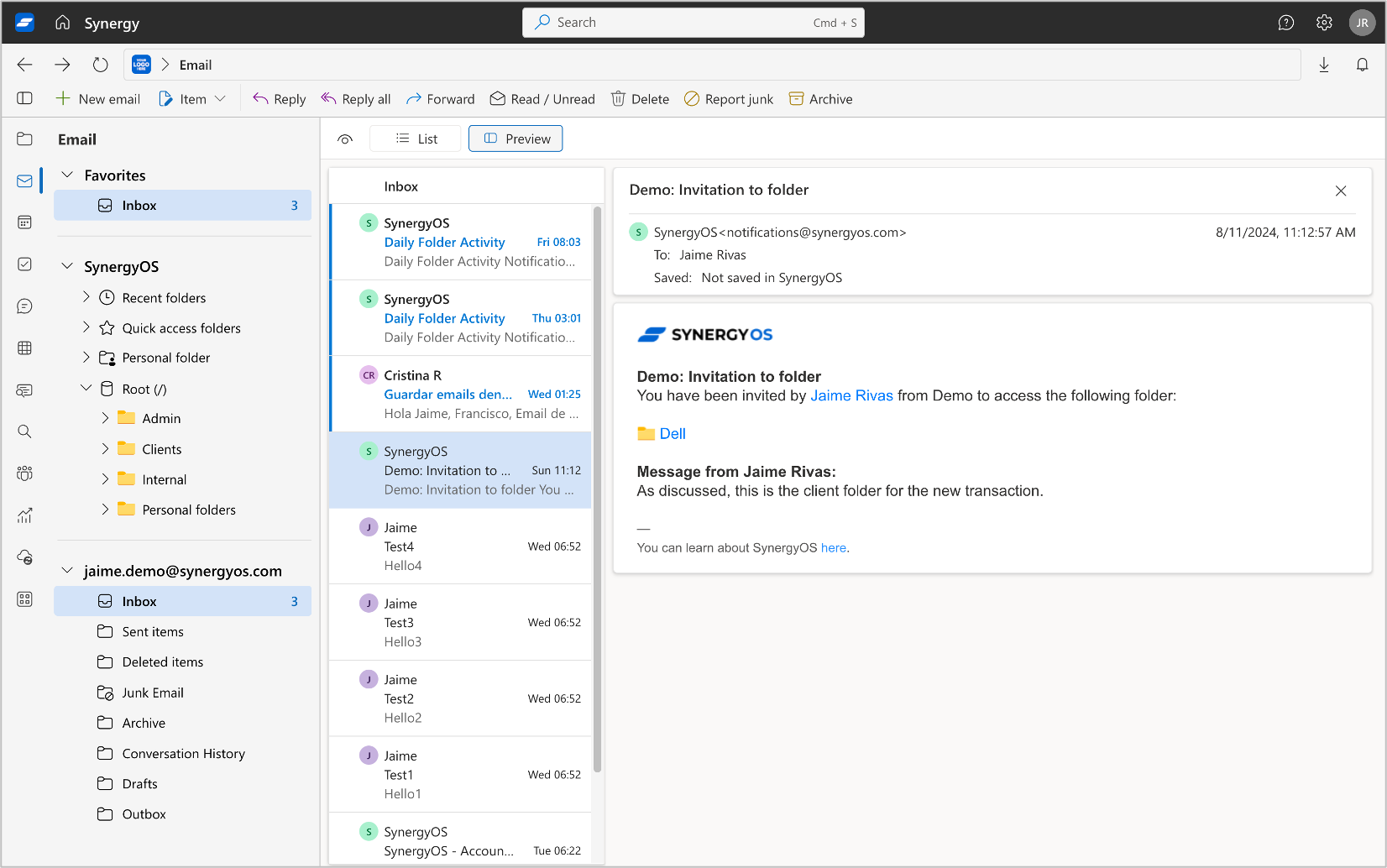This screenshot has width=1387, height=868.
Task: Report junk for selected email
Action: tap(729, 99)
